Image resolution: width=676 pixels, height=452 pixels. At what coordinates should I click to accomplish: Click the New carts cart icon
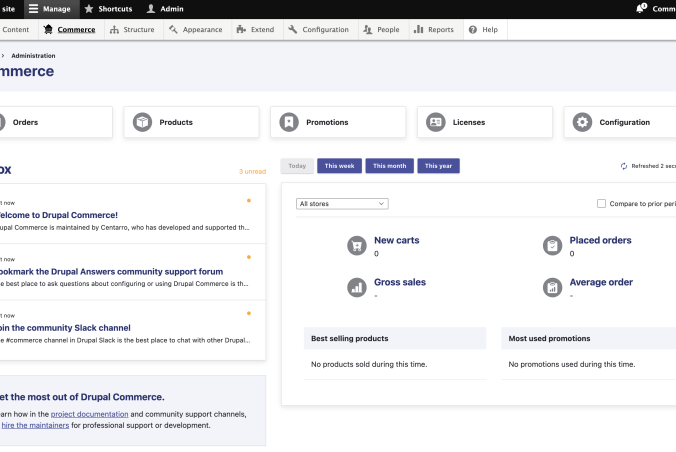point(357,246)
